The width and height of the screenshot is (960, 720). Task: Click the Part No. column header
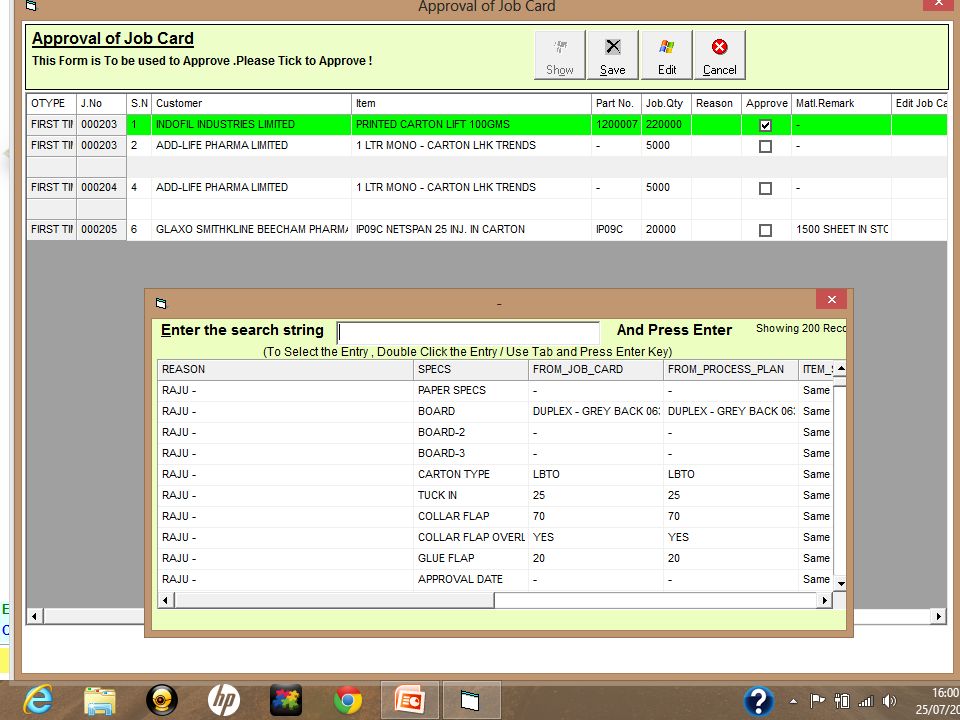coord(617,103)
